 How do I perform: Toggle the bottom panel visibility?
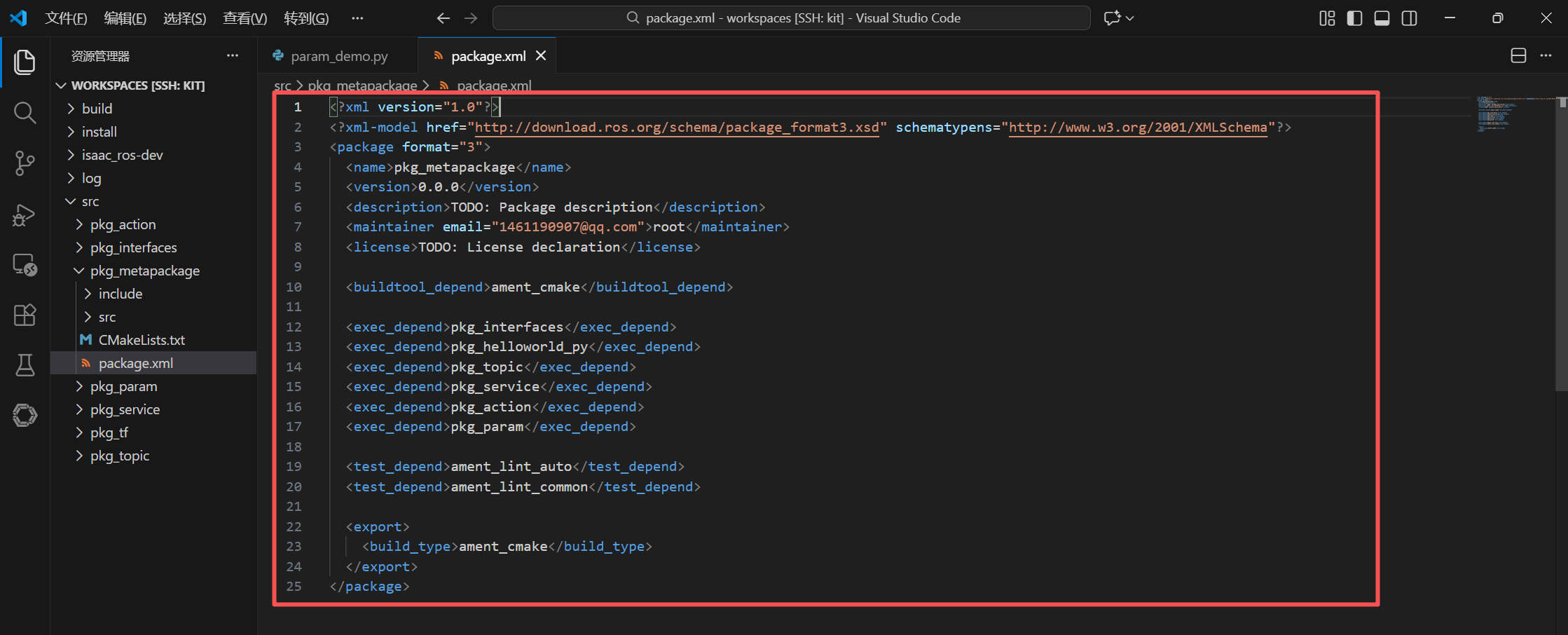pos(1382,18)
